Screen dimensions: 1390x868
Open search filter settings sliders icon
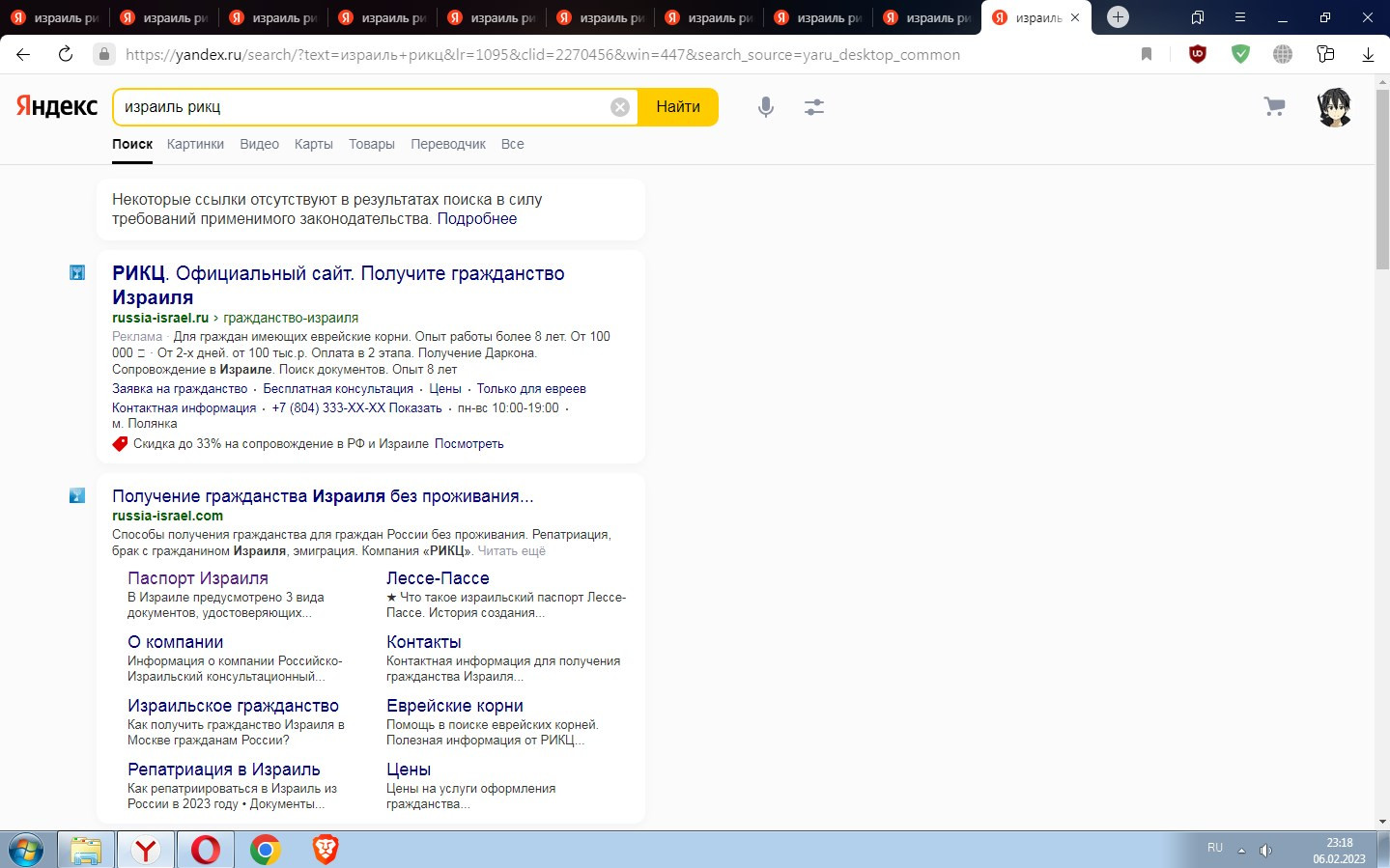pos(814,107)
